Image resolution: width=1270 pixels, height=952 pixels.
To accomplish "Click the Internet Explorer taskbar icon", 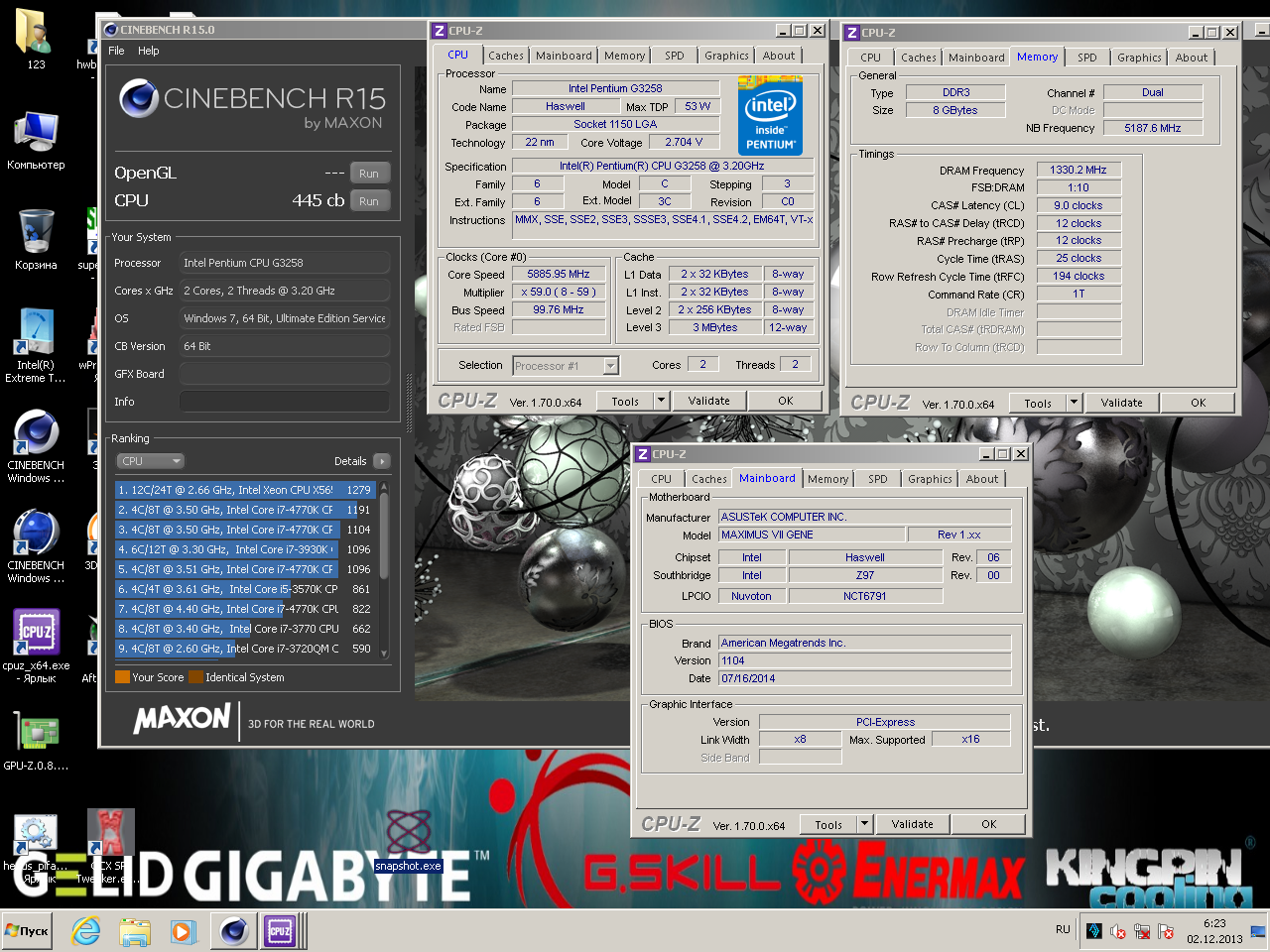I will (86, 931).
